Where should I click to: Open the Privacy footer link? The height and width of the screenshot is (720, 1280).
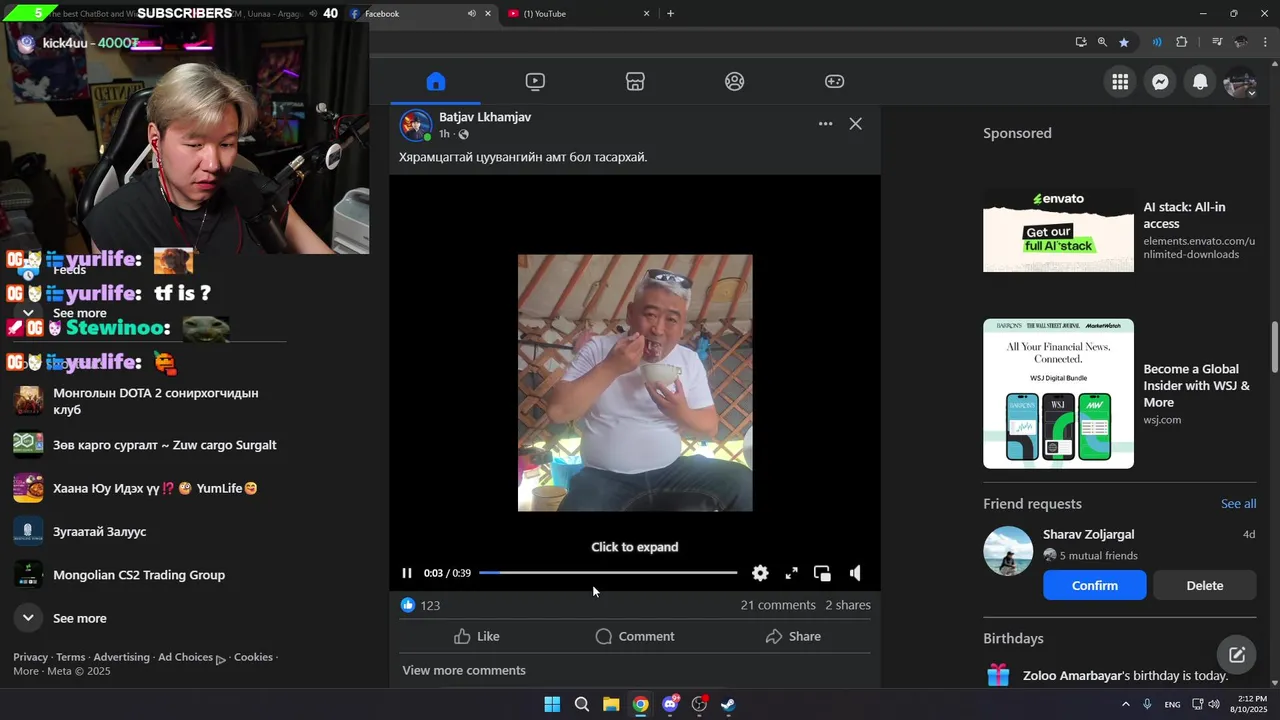click(30, 657)
